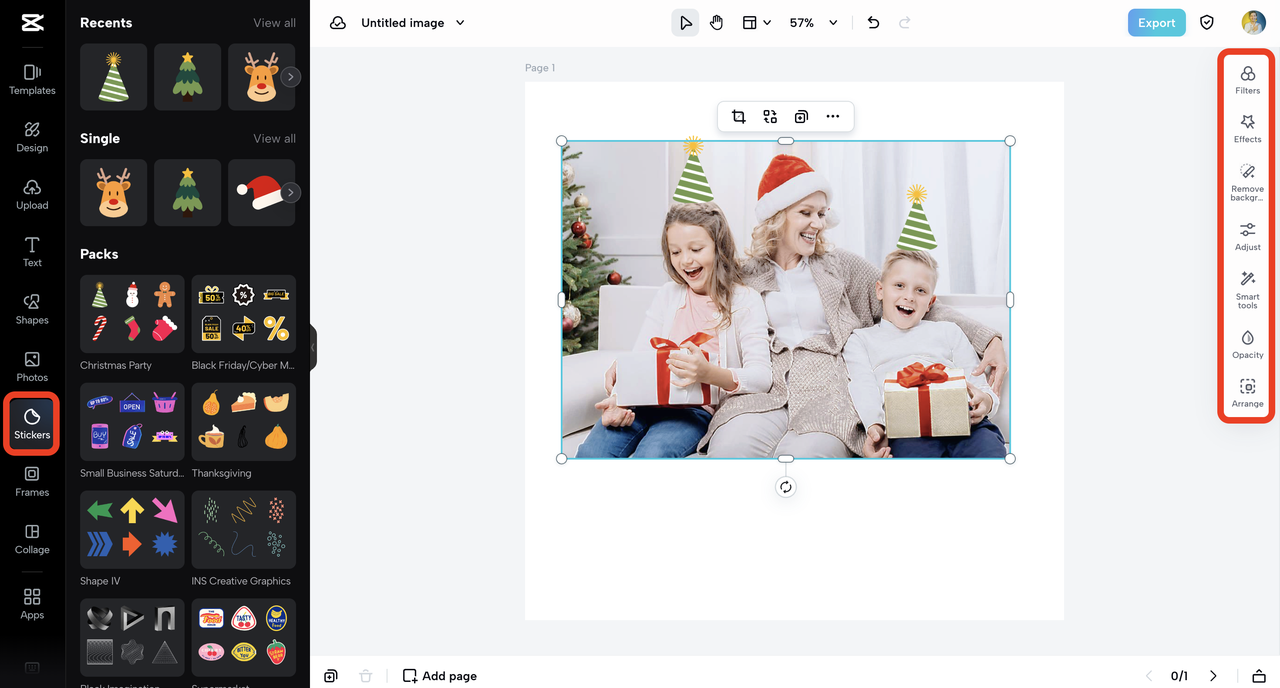Select the hand pan tool
This screenshot has width=1280, height=688.
(x=717, y=23)
